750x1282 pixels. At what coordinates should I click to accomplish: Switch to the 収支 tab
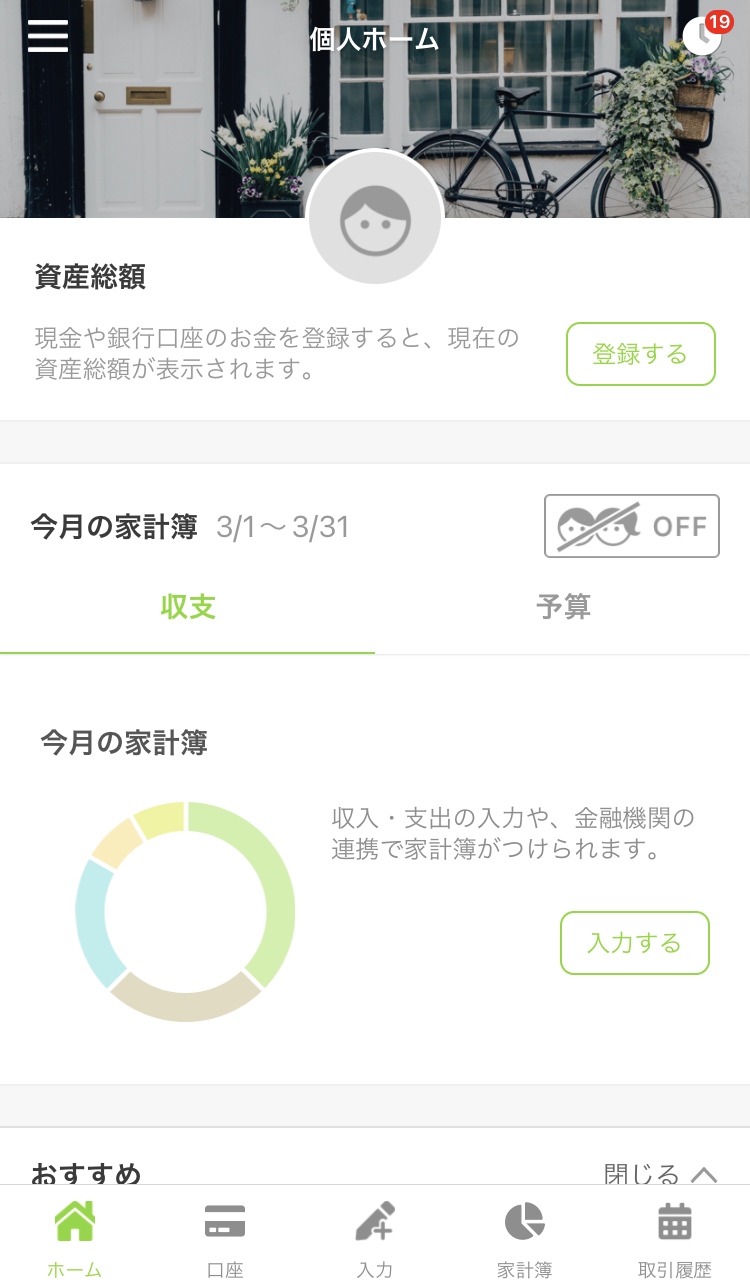click(x=188, y=606)
